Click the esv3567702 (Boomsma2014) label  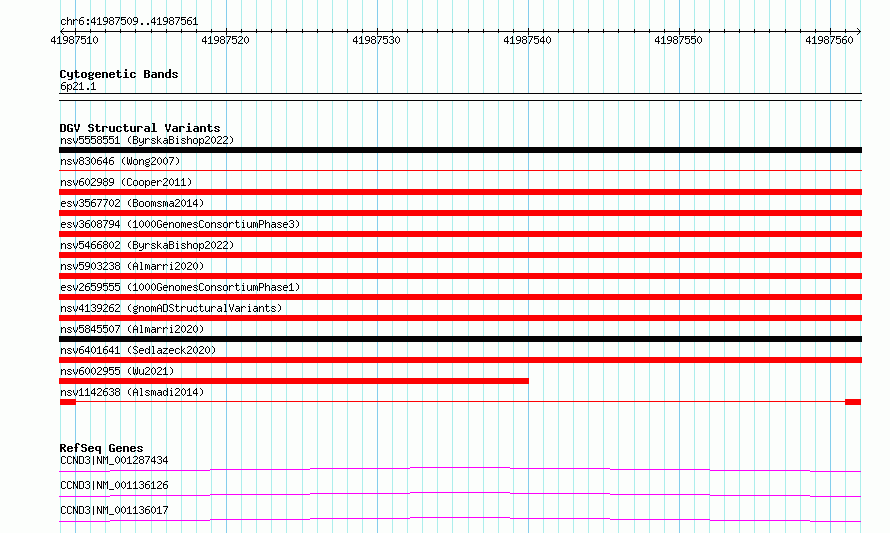(132, 203)
